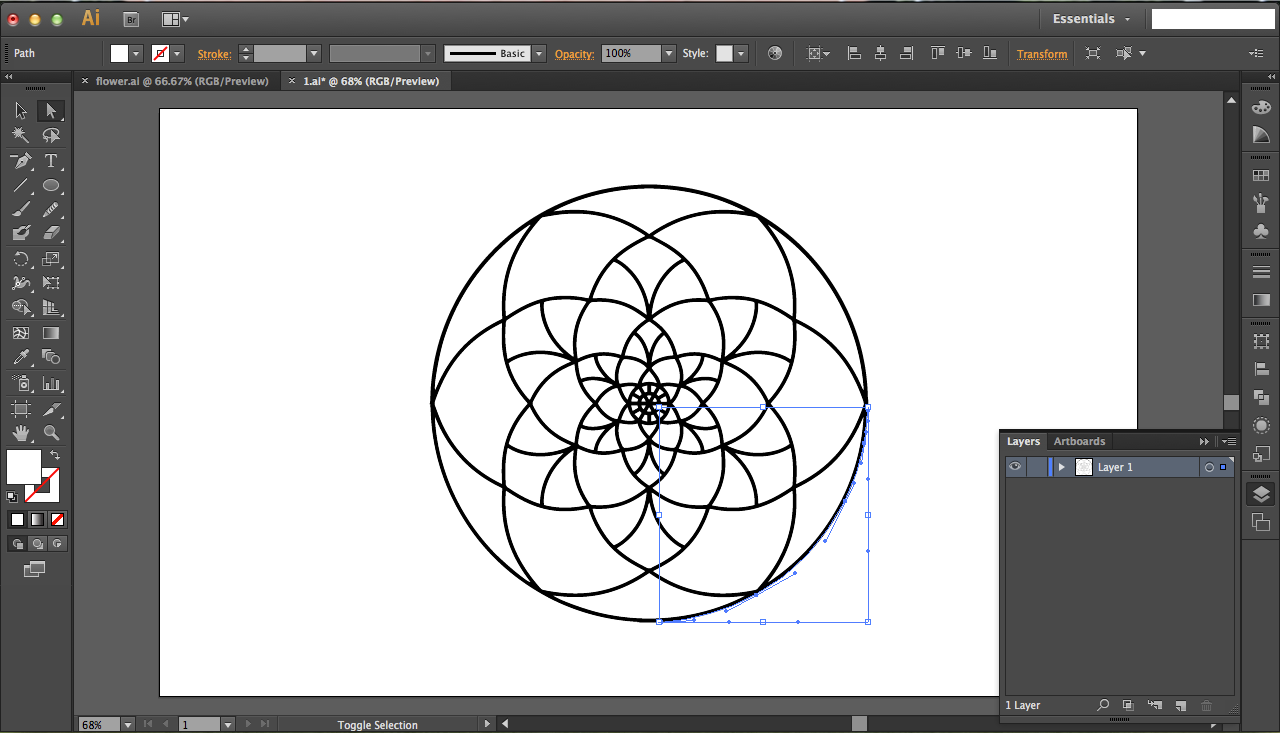Screen dimensions: 1280x733
Task: Set fill to None in toolbox
Action: coord(57,519)
